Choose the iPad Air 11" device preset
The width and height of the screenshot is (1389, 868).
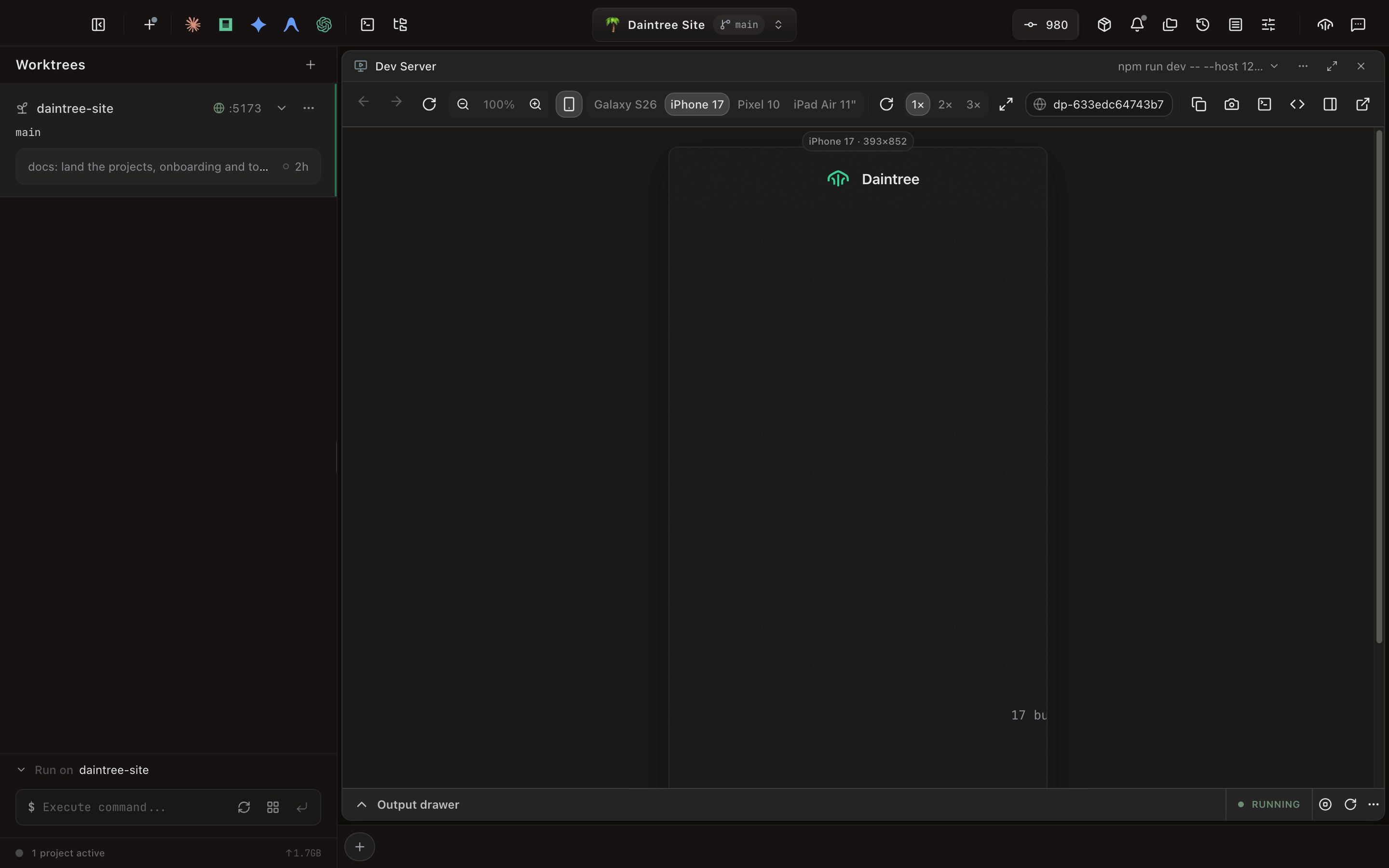(x=824, y=105)
